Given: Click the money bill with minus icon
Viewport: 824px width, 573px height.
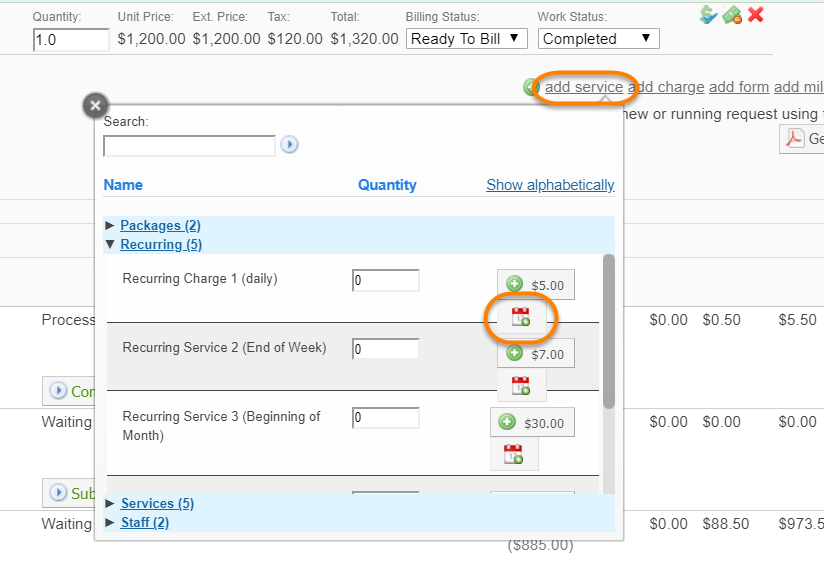Looking at the screenshot, I should point(732,14).
